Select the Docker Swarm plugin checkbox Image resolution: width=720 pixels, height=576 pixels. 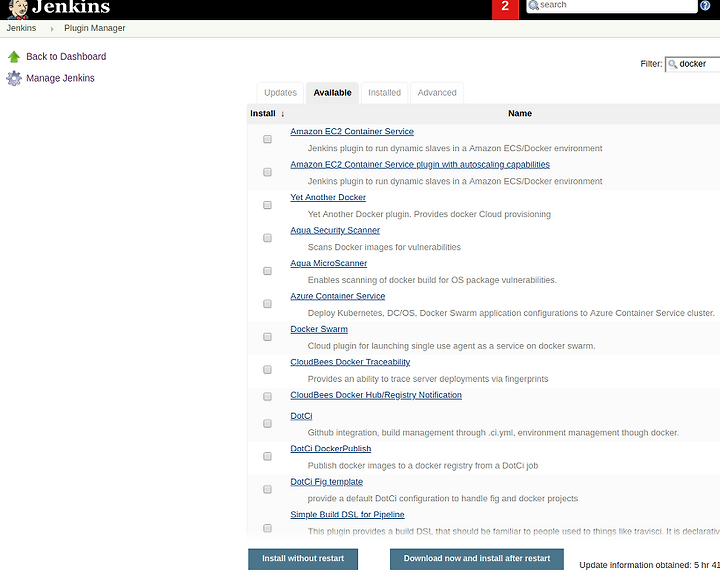pos(267,337)
